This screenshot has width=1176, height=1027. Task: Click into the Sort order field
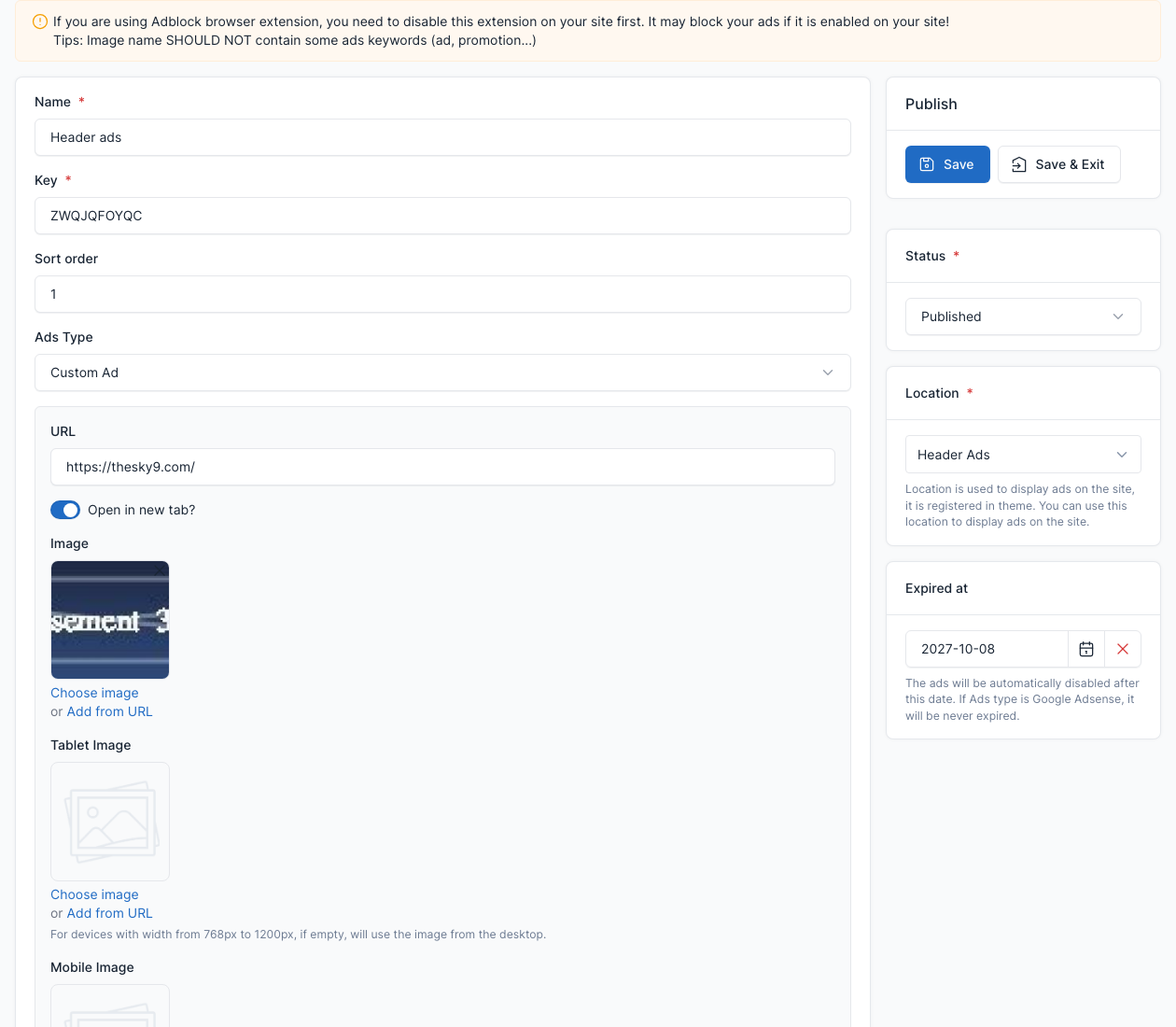pos(442,294)
